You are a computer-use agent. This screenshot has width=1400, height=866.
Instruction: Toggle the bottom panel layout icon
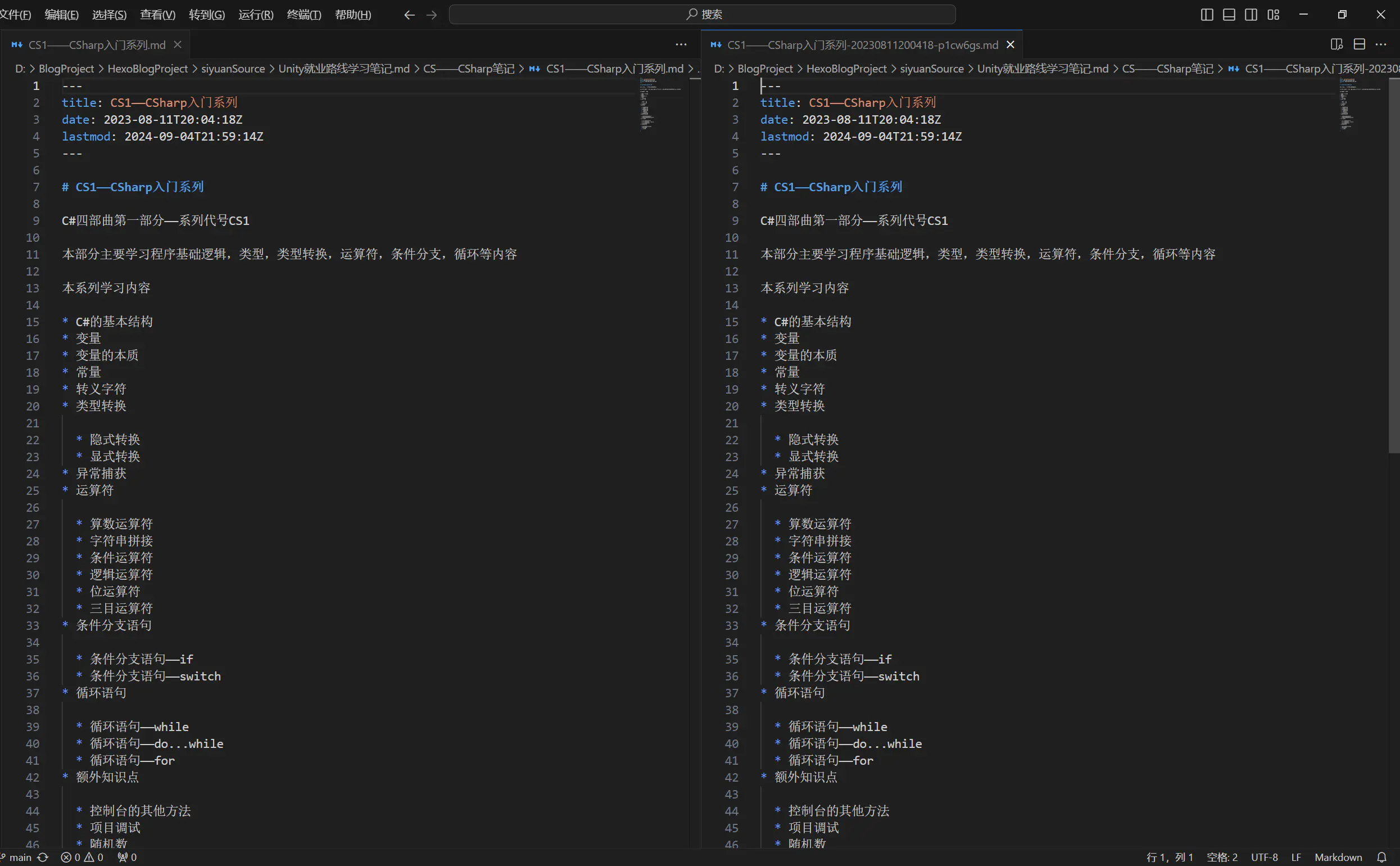[x=1229, y=15]
